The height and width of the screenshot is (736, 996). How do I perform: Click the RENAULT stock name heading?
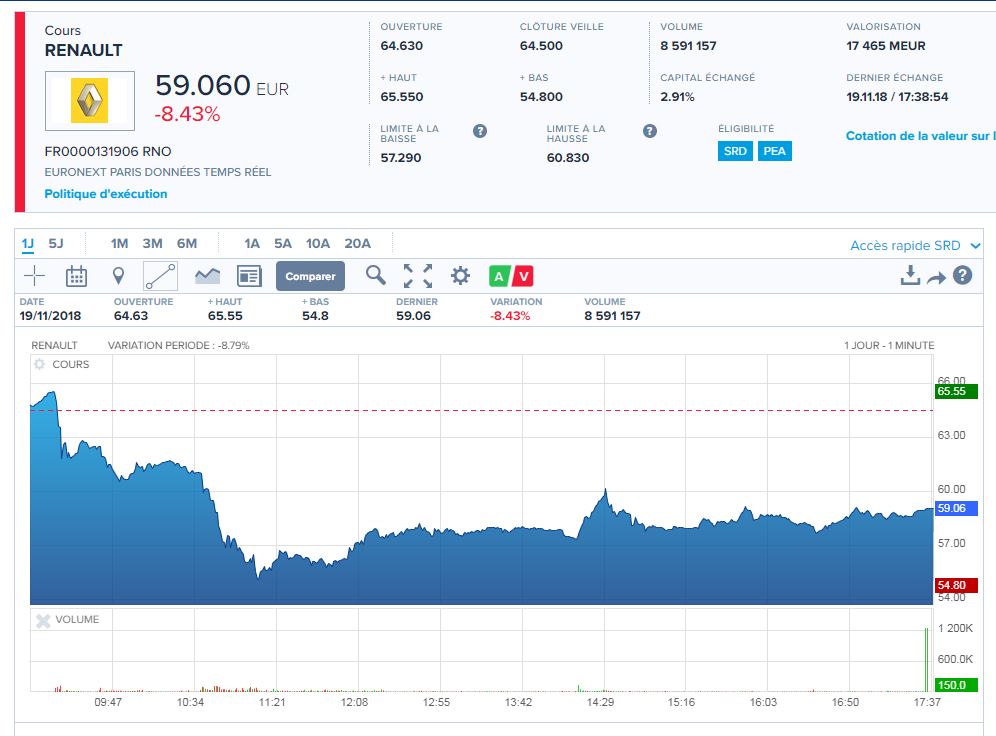[x=83, y=50]
